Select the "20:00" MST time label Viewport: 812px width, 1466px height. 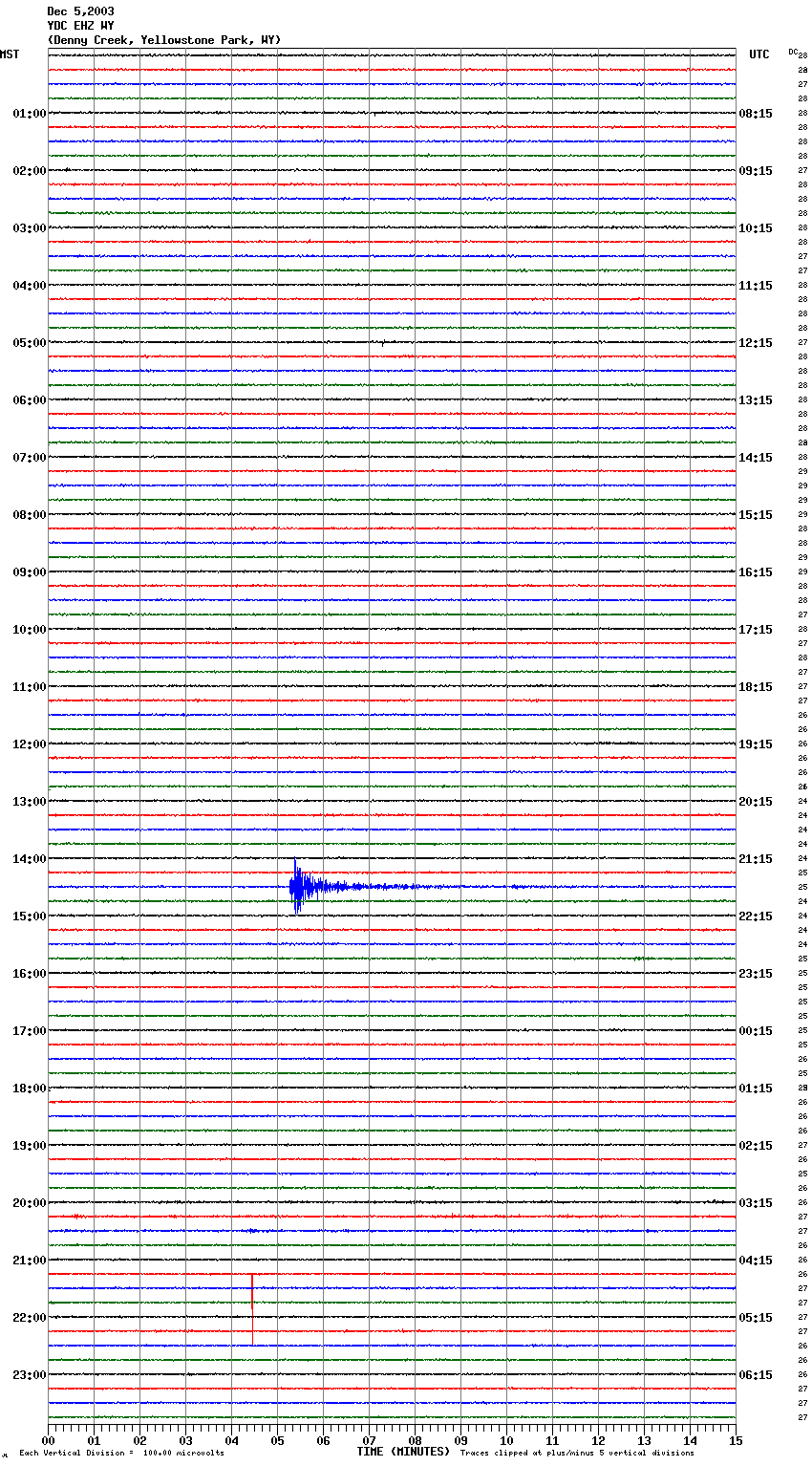[x=30, y=1203]
